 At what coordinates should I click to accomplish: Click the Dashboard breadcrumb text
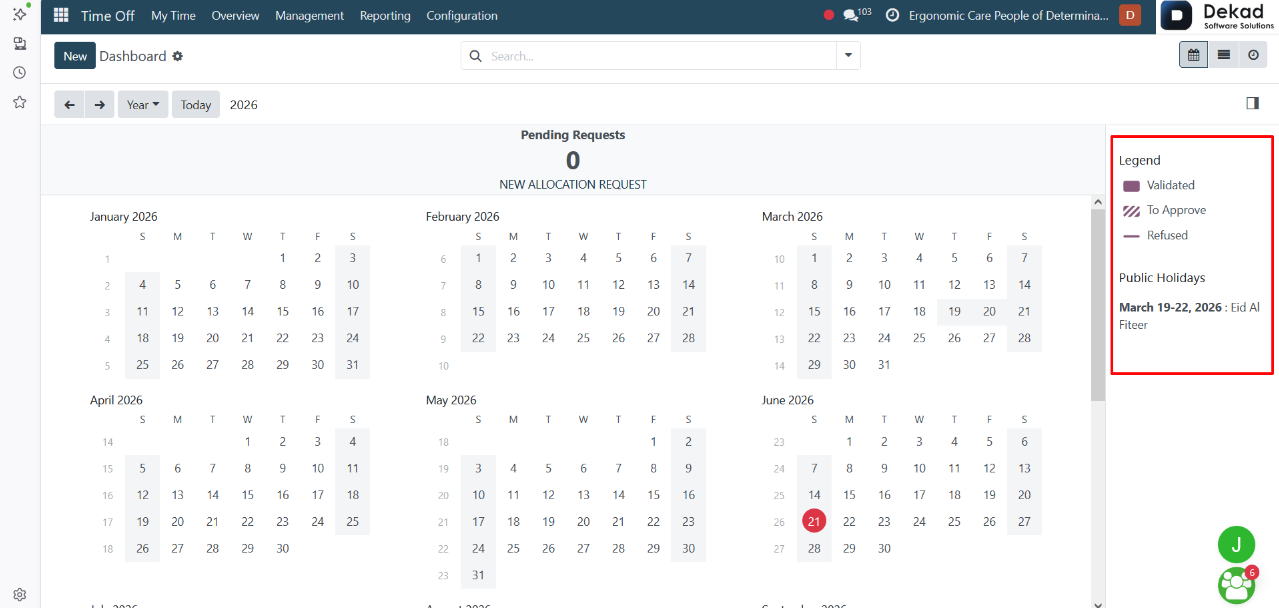pos(133,56)
